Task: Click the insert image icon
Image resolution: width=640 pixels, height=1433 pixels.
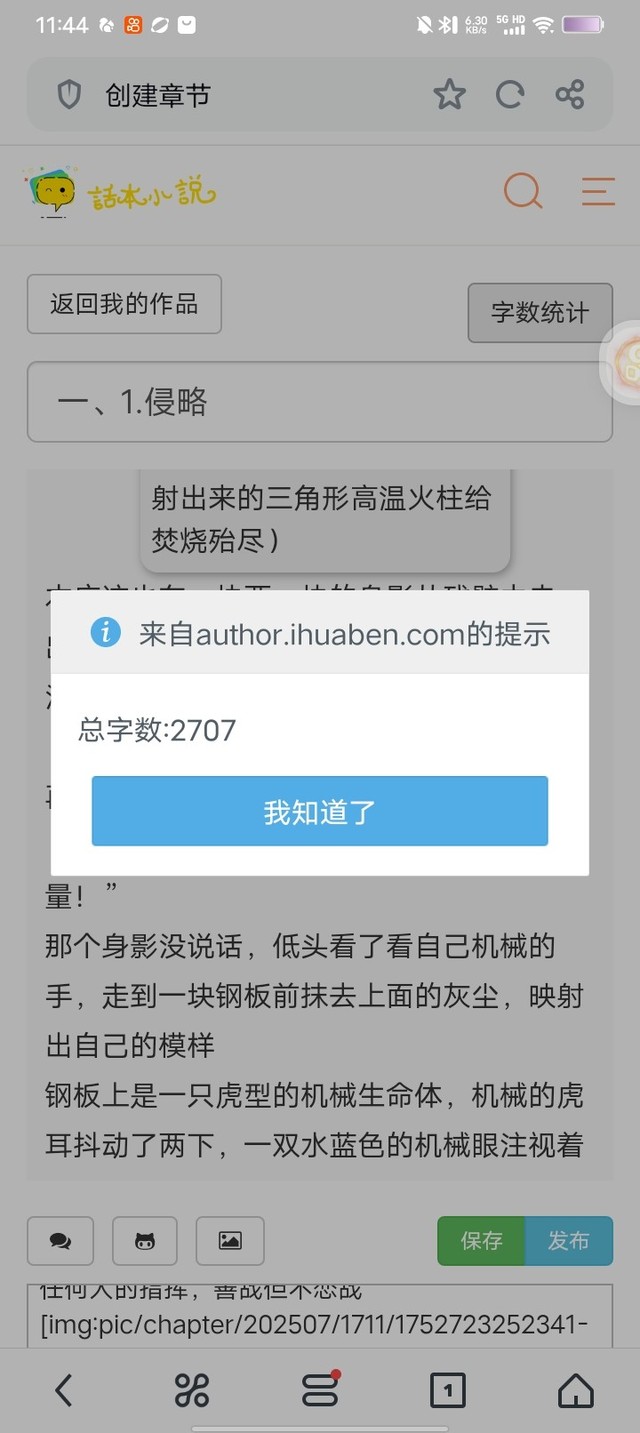Action: coord(230,1241)
